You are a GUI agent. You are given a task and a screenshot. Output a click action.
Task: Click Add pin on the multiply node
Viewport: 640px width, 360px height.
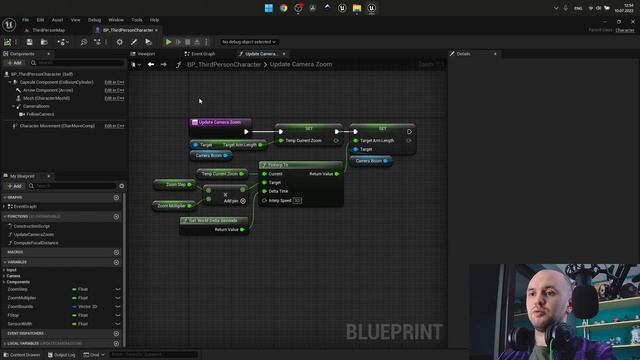pyautogui.click(x=235, y=201)
